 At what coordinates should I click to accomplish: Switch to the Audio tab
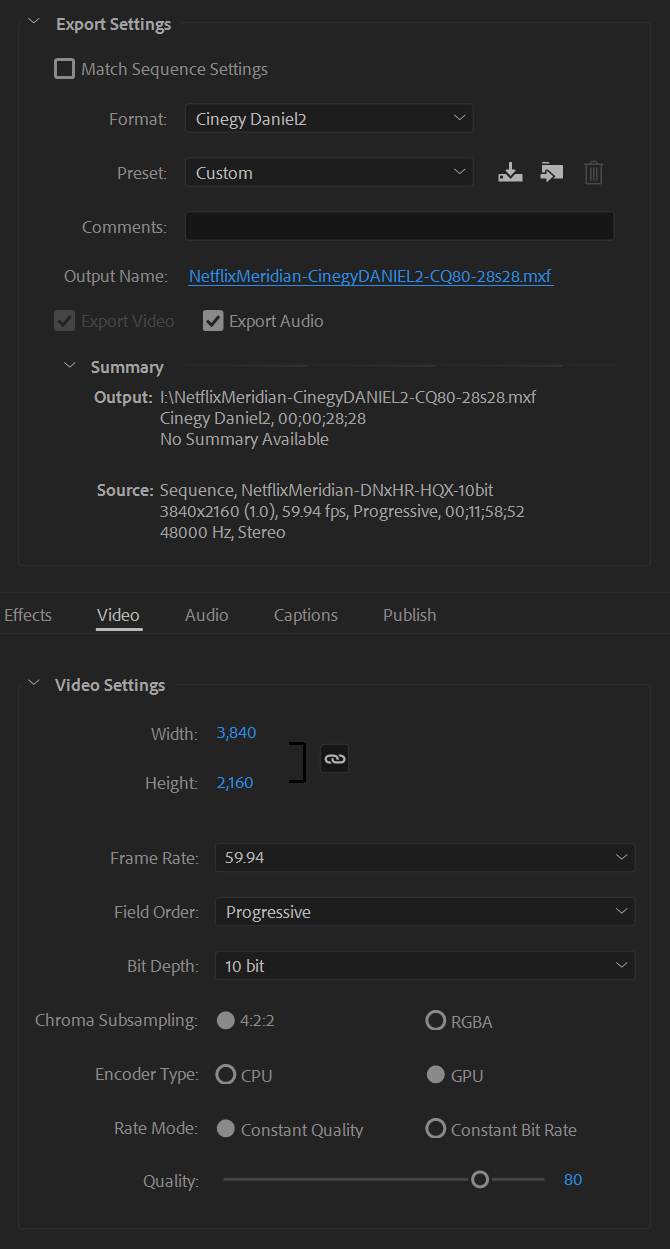click(x=207, y=615)
